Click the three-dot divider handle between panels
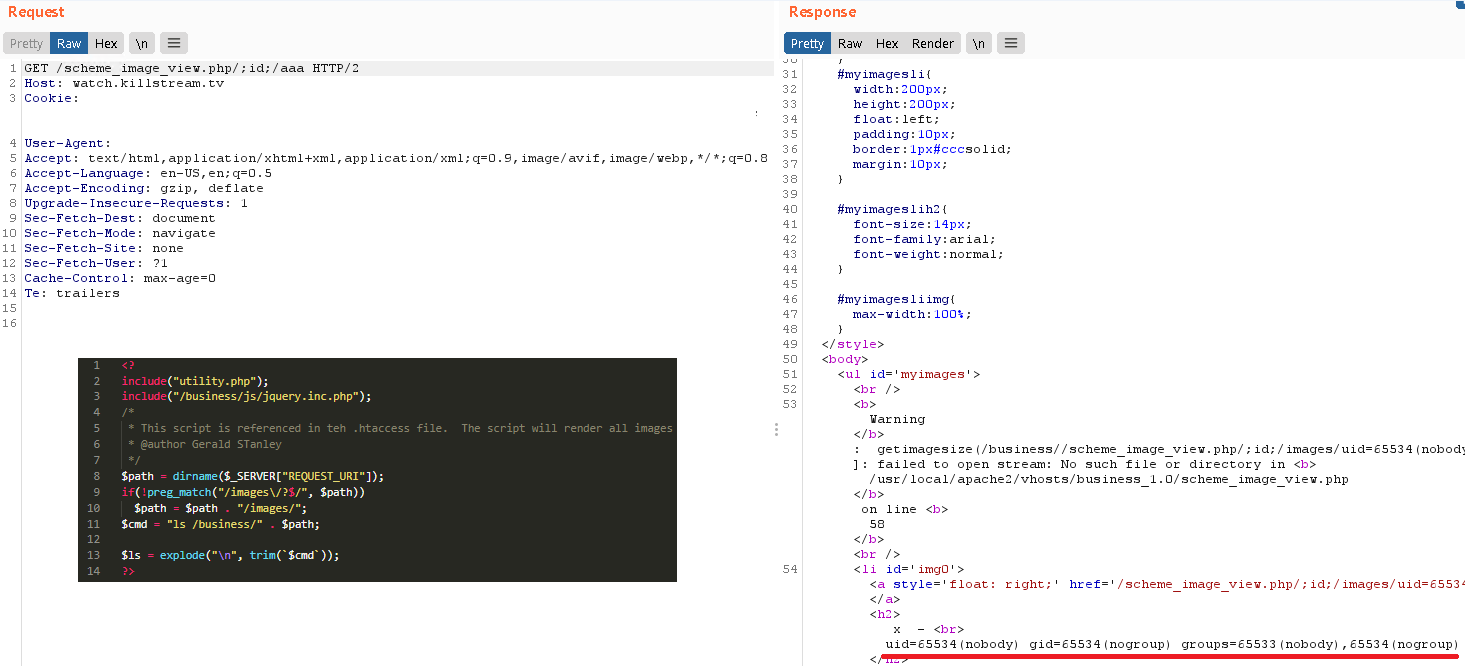The height and width of the screenshot is (666, 1465). [776, 429]
